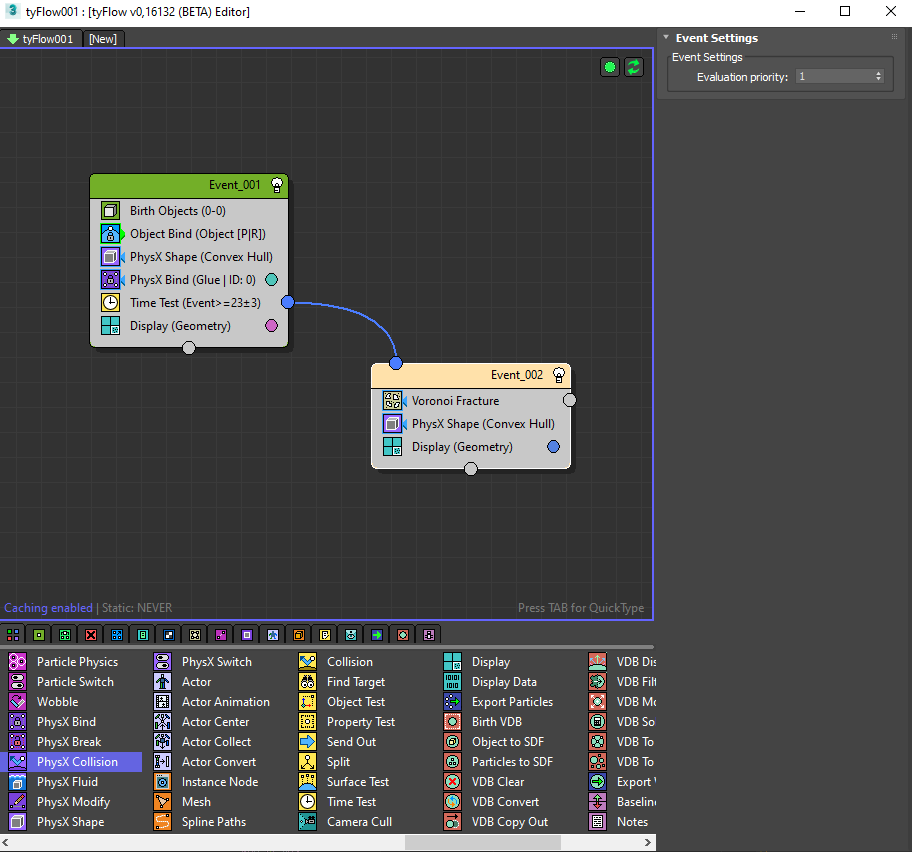This screenshot has height=852, width=912.
Task: Switch to the tyFlow001 tab
Action: tap(40, 39)
